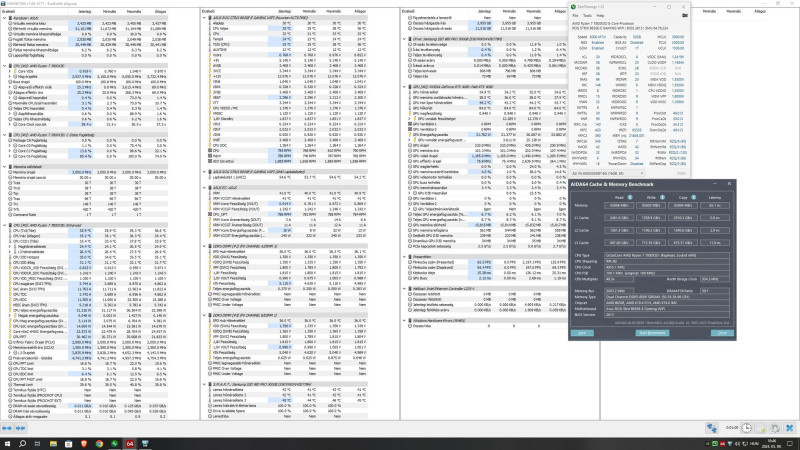Click the HUN language indicator in tray
Image resolution: width=800 pixels, height=450 pixels.
pos(756,444)
